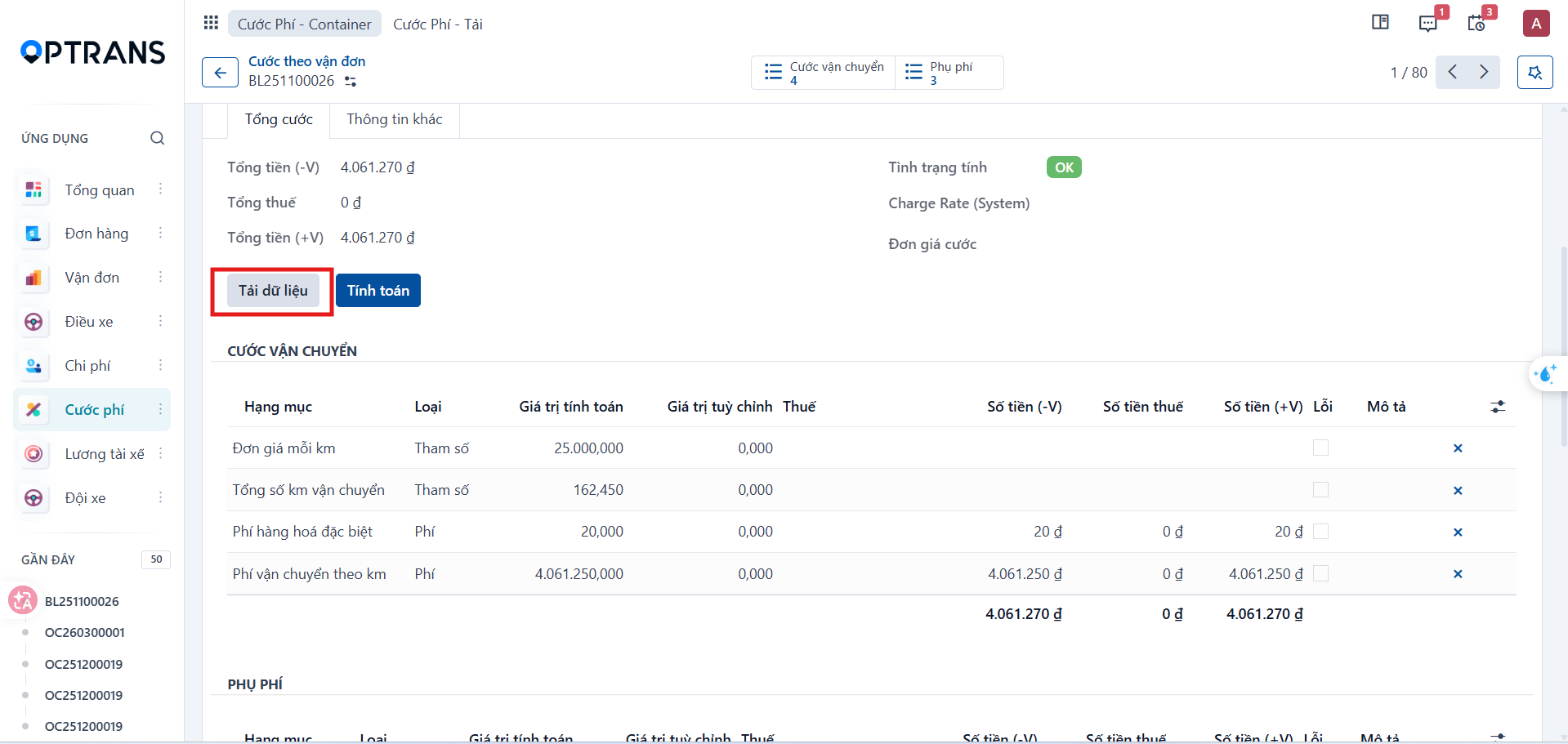Click the bug debug icon button
The height and width of the screenshot is (744, 1568).
coord(1535,73)
